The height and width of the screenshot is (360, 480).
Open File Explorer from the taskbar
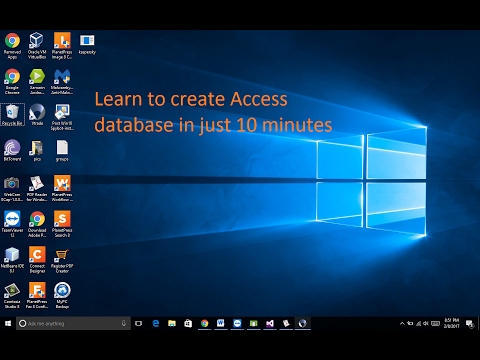(x=172, y=323)
